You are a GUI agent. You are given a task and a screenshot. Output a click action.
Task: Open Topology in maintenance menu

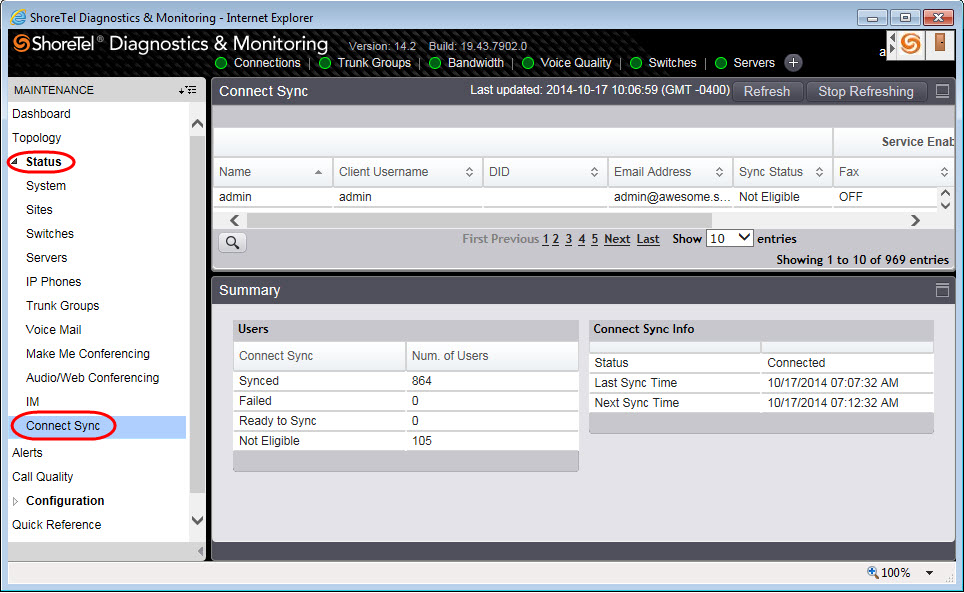[x=36, y=138]
